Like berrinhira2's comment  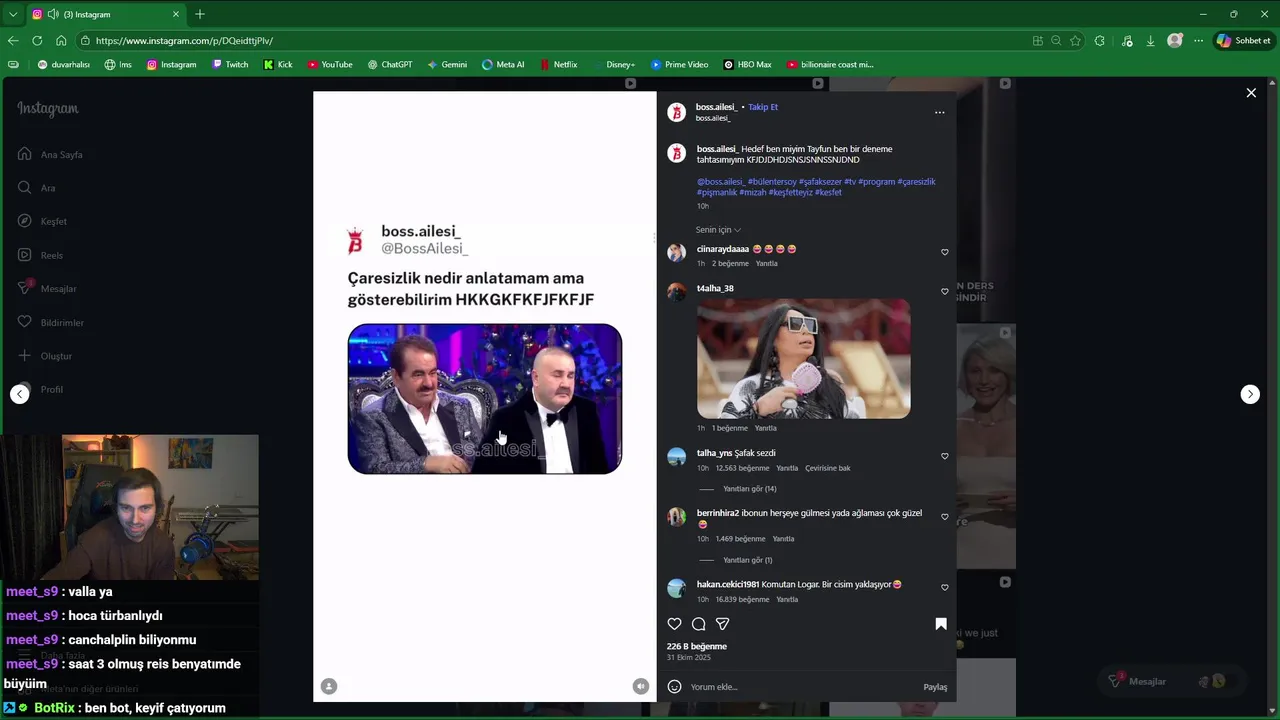tap(945, 517)
